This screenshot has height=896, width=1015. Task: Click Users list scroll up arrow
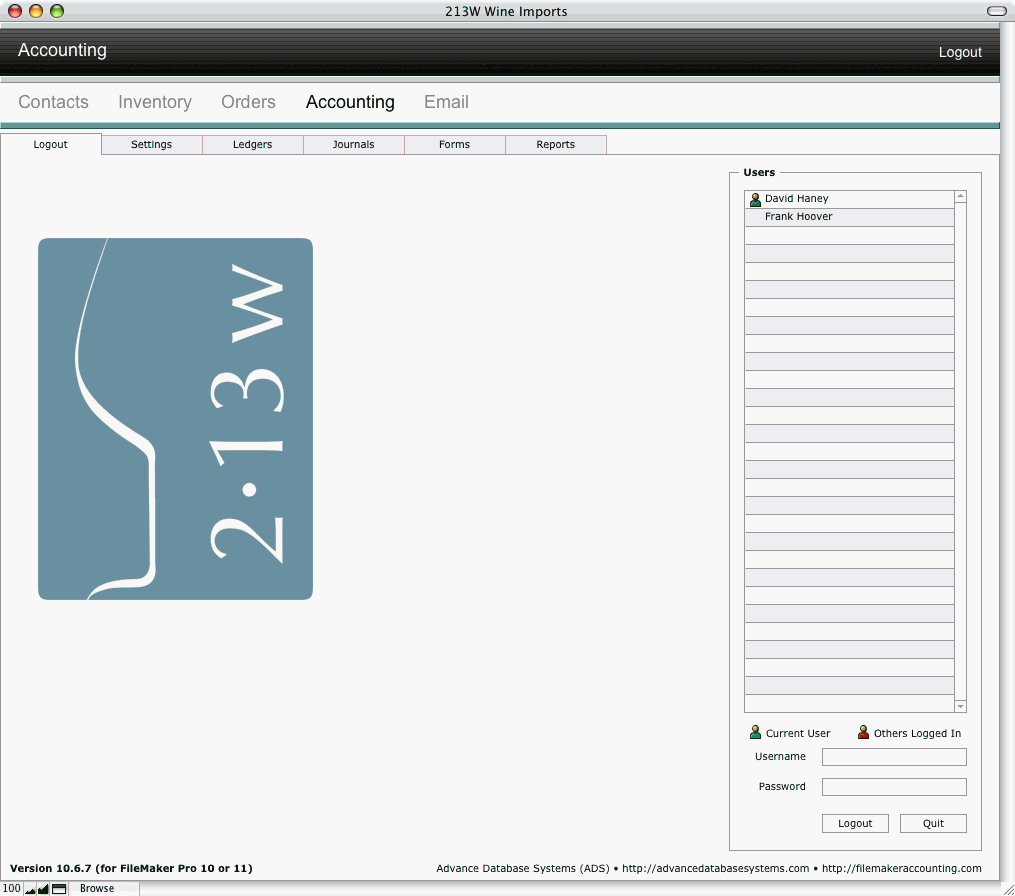coord(961,196)
